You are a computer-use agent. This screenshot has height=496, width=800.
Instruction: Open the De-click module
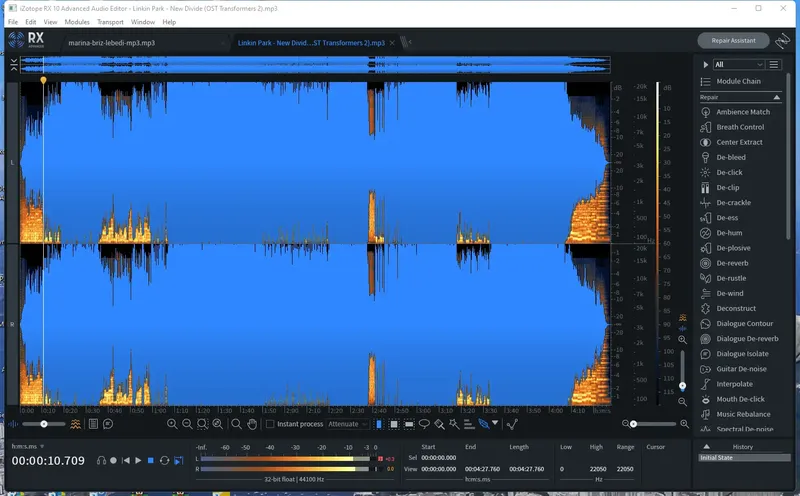pyautogui.click(x=729, y=172)
